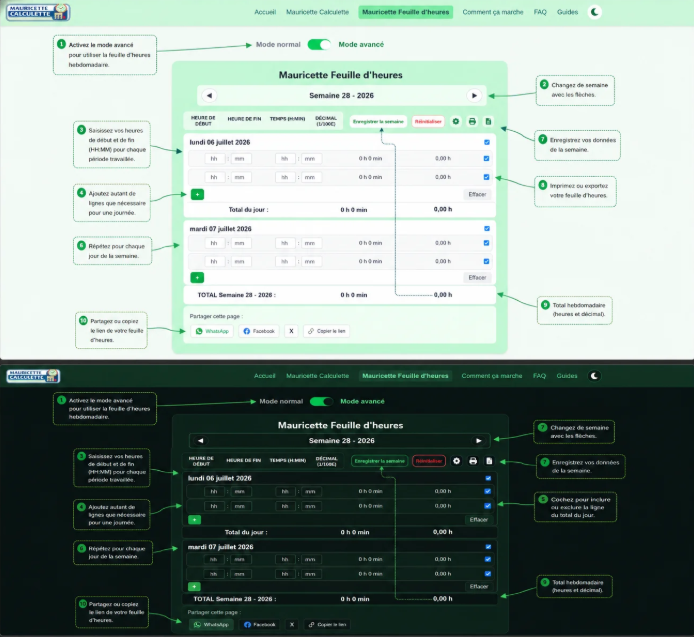694x637 pixels.
Task: Click Effacer under mardi in the light theme
Action: click(x=477, y=278)
